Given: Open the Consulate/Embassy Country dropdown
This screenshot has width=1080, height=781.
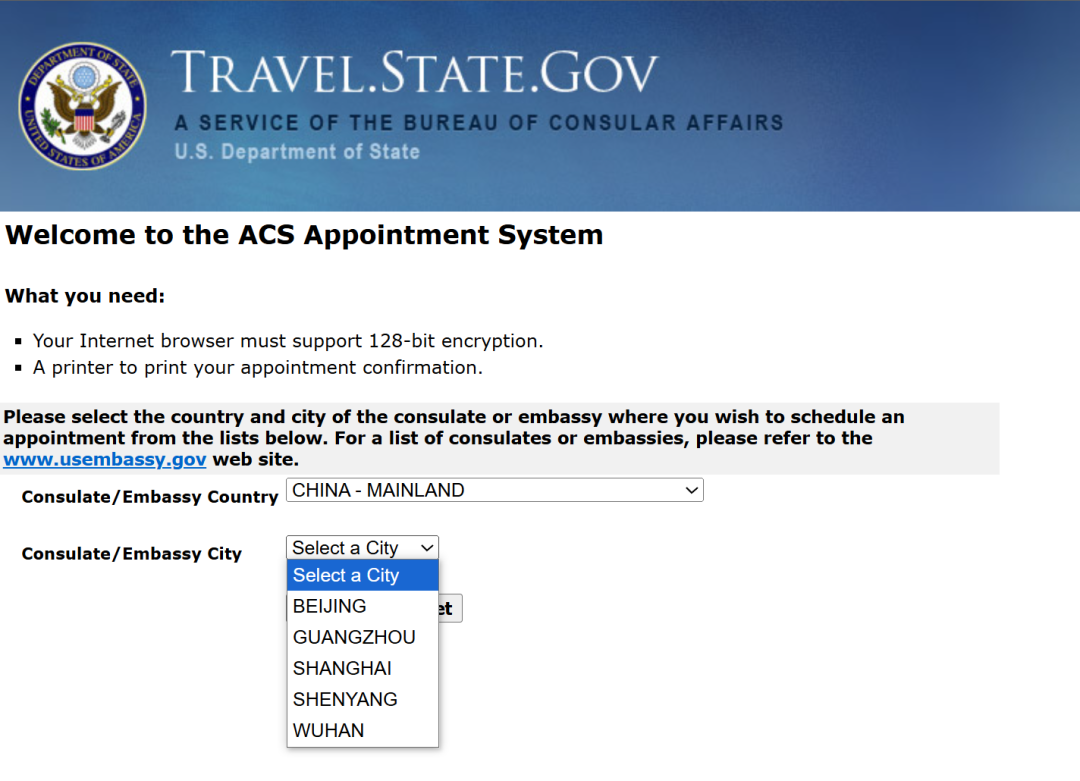Looking at the screenshot, I should click(x=494, y=490).
